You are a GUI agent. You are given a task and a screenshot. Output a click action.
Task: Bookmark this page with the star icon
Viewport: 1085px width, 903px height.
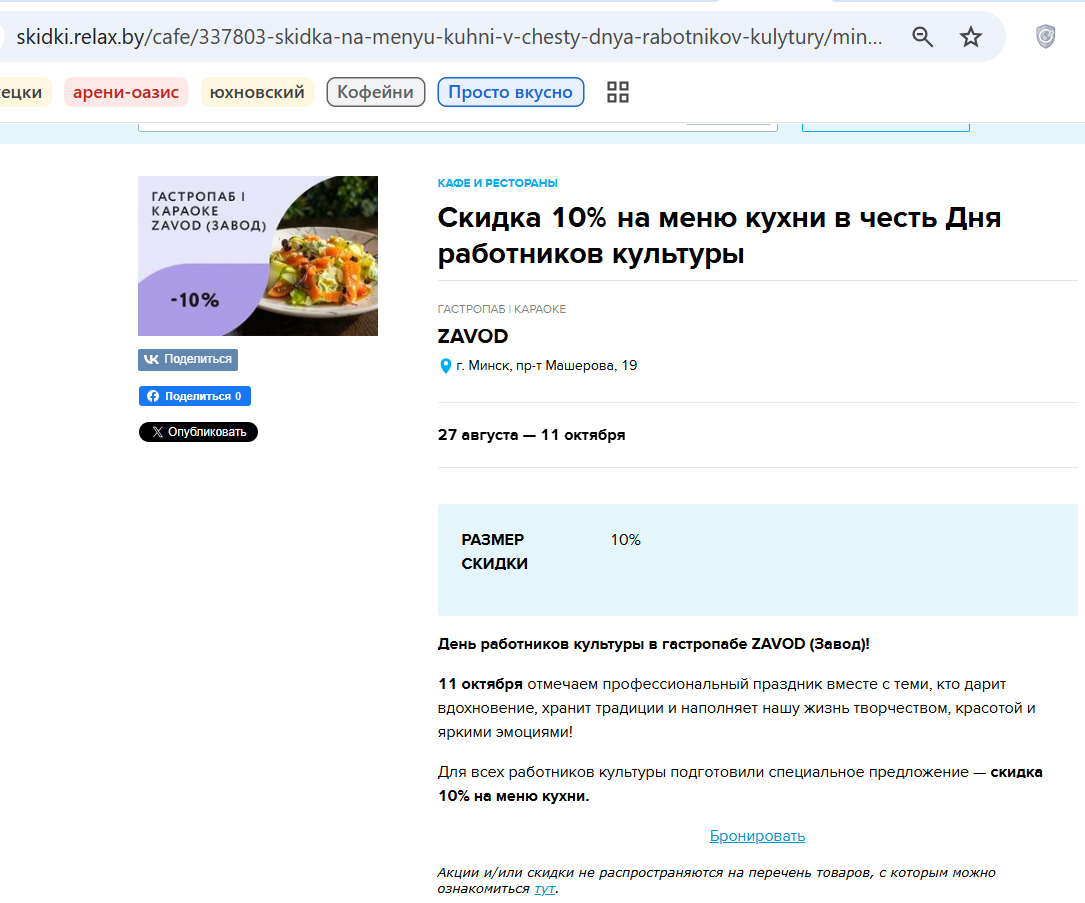pyautogui.click(x=971, y=37)
